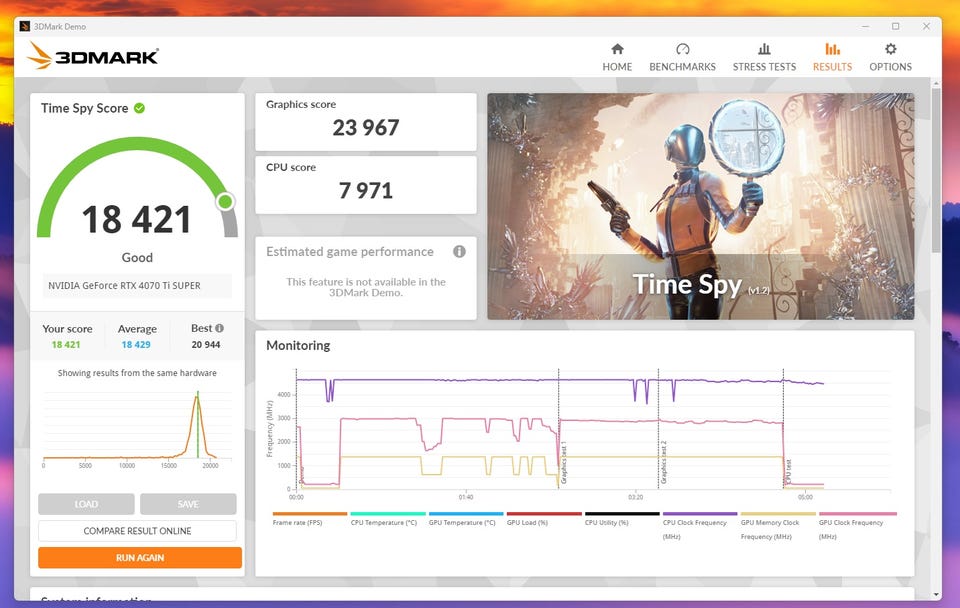
Task: Toggle CPU Clock Frequency legend swatch
Action: 700,514
